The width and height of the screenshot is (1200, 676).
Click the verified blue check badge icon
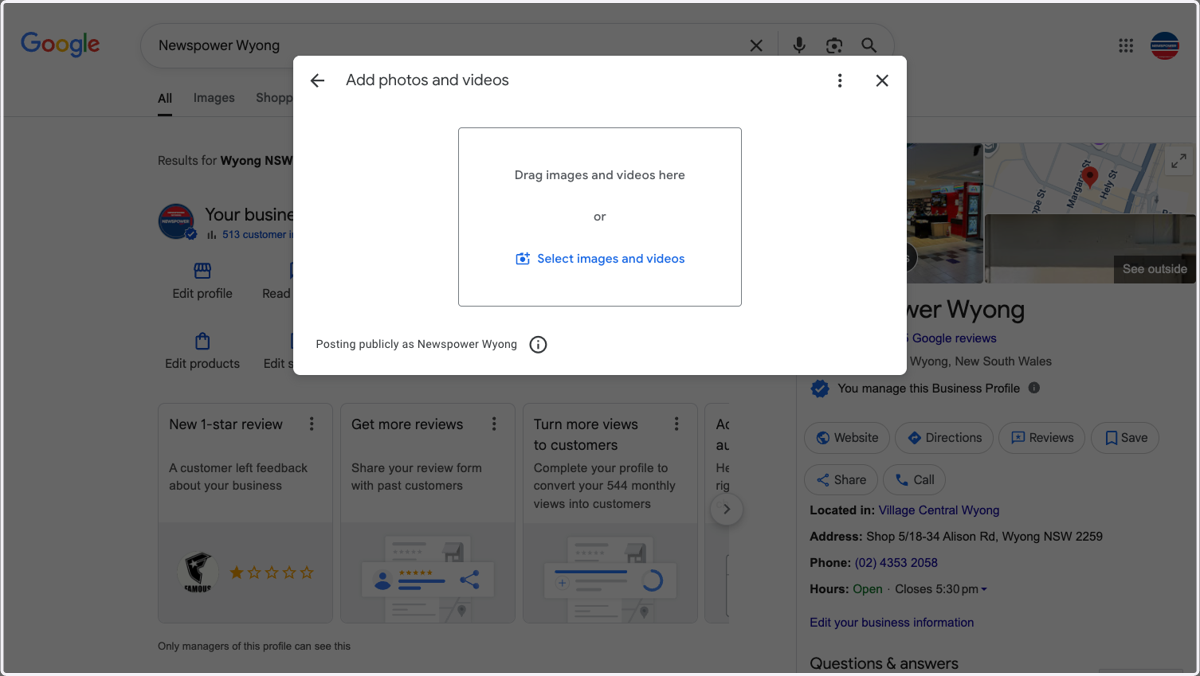pos(820,388)
